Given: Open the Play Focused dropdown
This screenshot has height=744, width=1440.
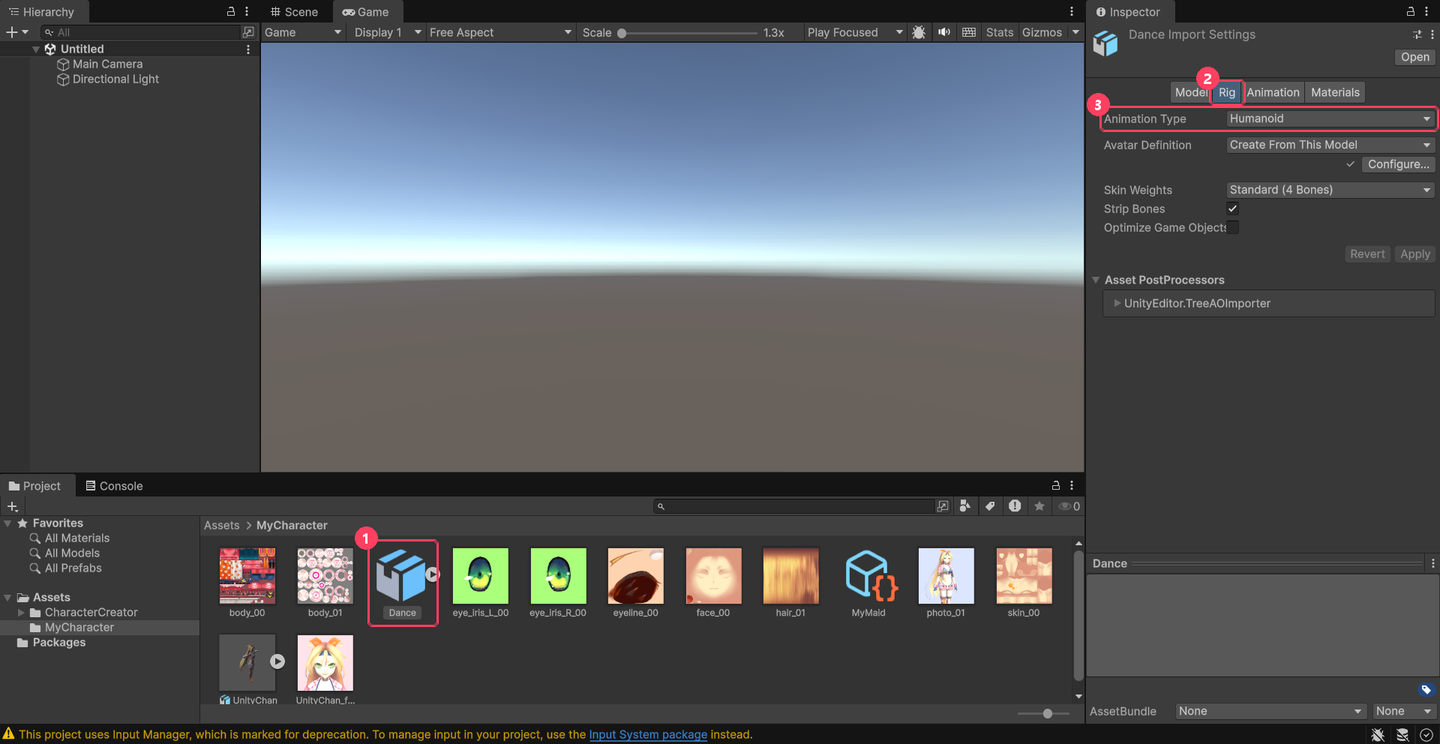Looking at the screenshot, I should (x=855, y=32).
